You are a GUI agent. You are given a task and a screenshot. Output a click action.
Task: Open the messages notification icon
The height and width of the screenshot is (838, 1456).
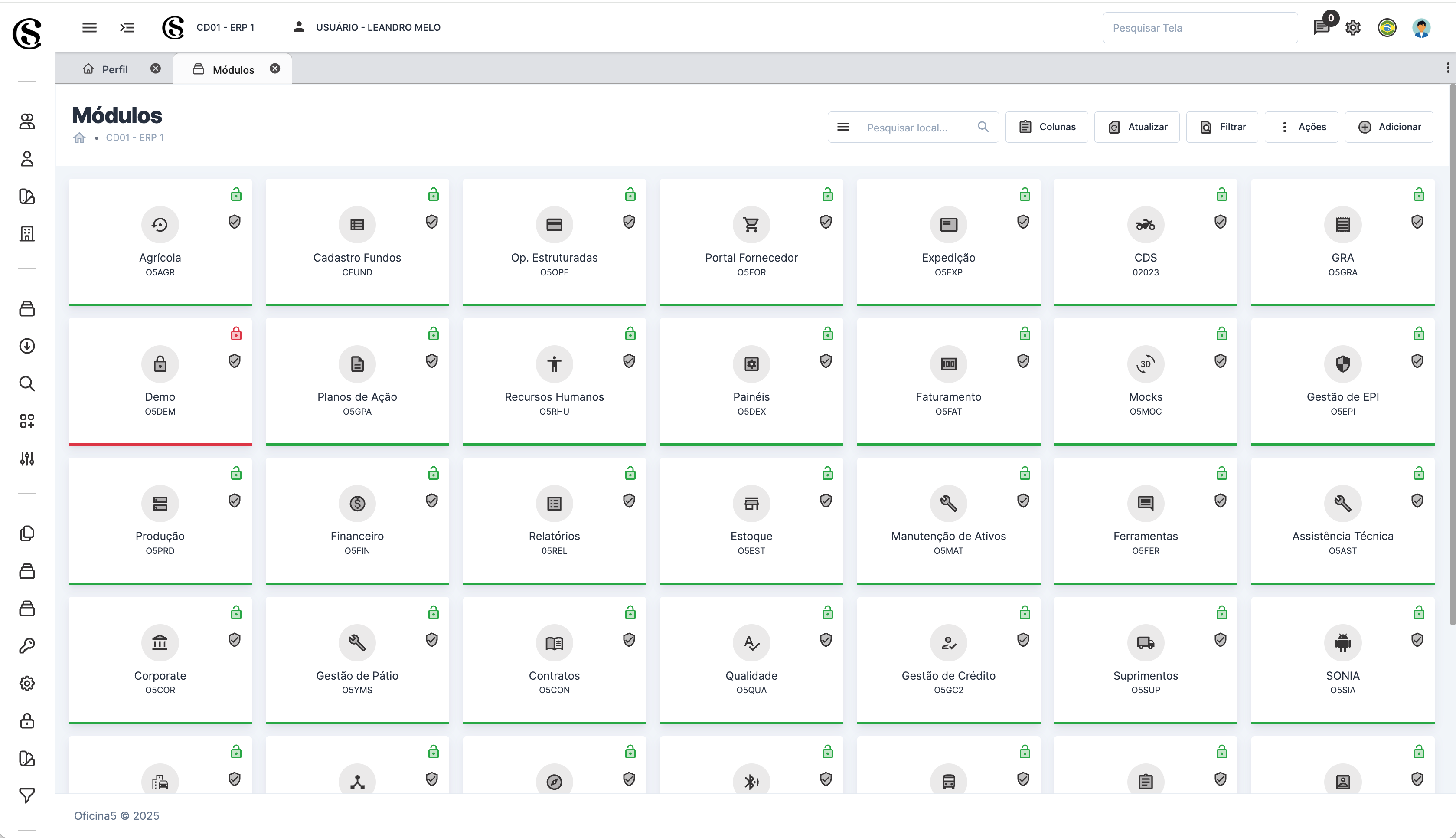pos(1321,27)
